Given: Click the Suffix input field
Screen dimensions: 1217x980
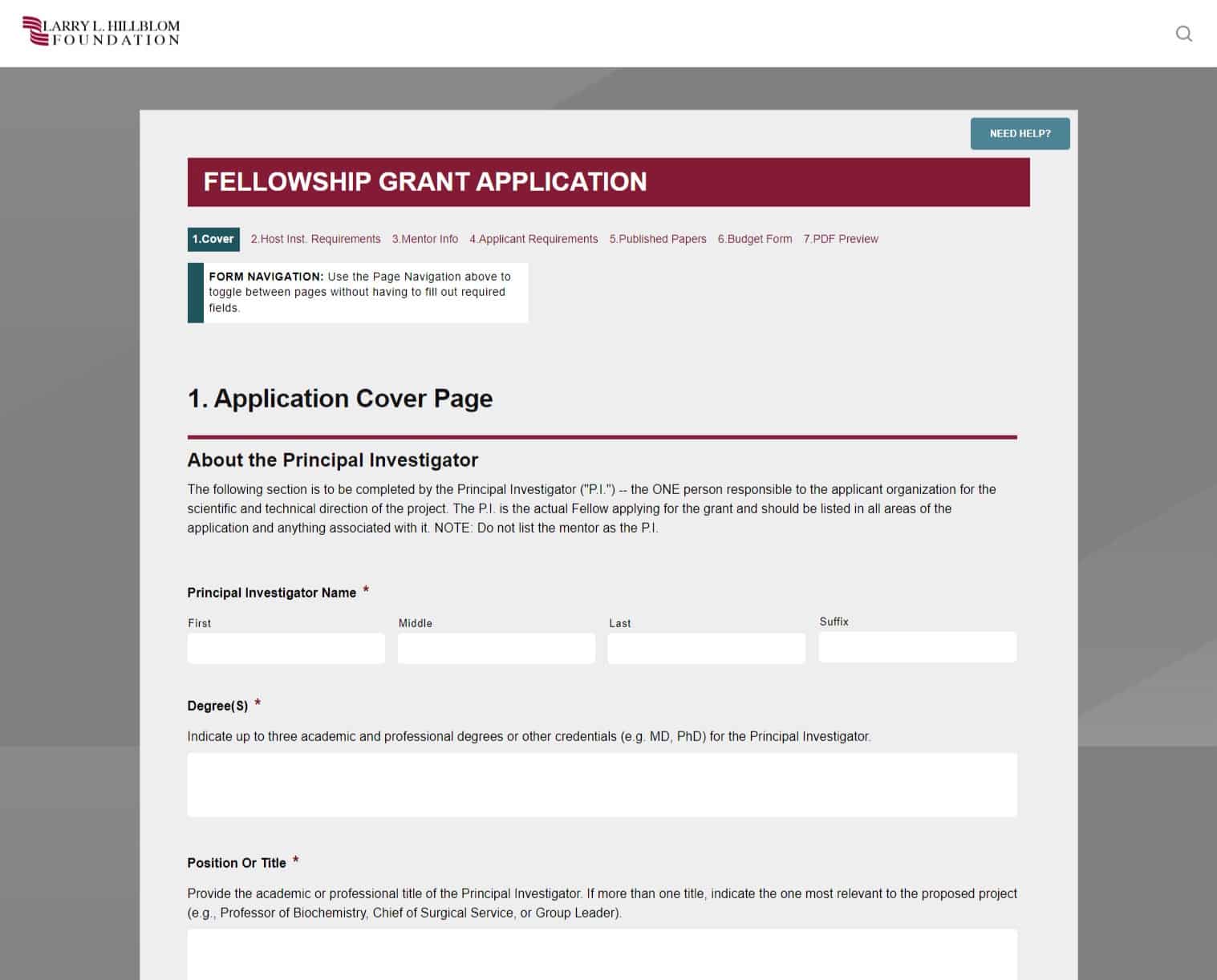Looking at the screenshot, I should tap(917, 647).
